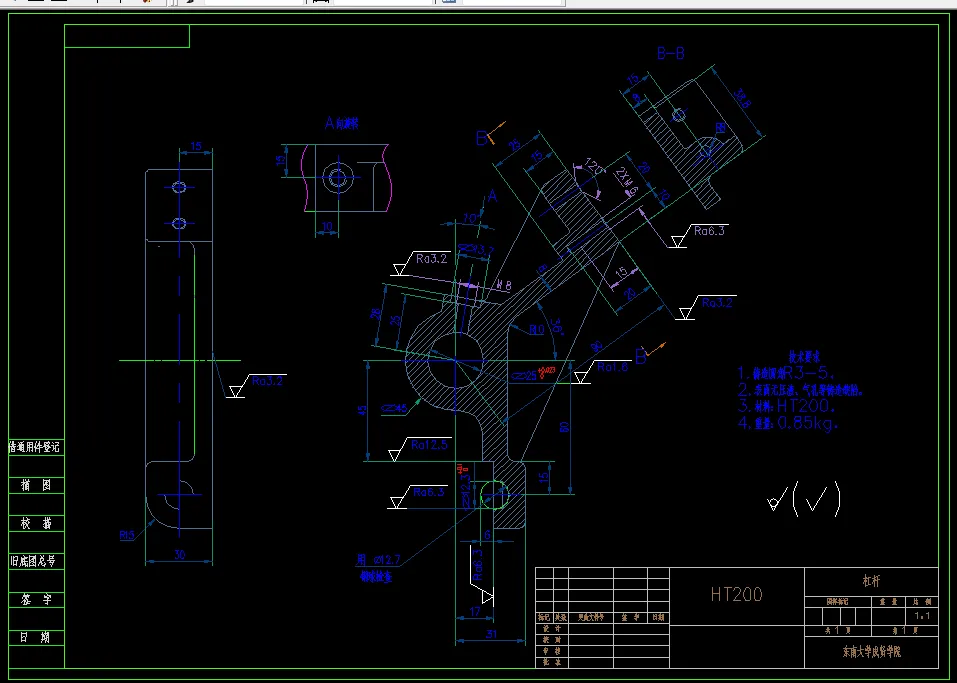Select the 36° angle dimension
Viewport: 957px width, 683px height.
(555, 327)
